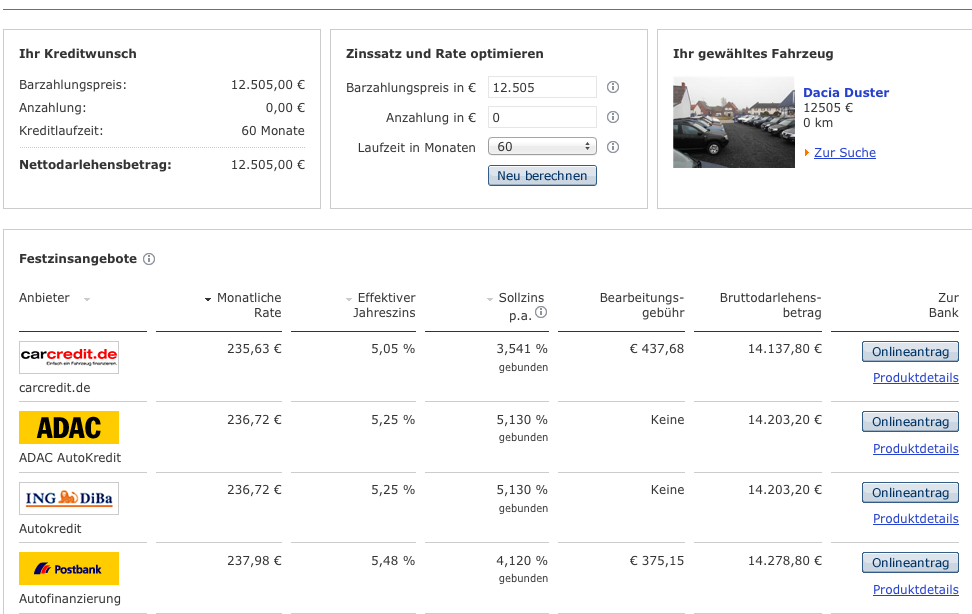The height and width of the screenshot is (614, 972).
Task: Open the Laufzeit in Monaten dropdown
Action: (542, 147)
